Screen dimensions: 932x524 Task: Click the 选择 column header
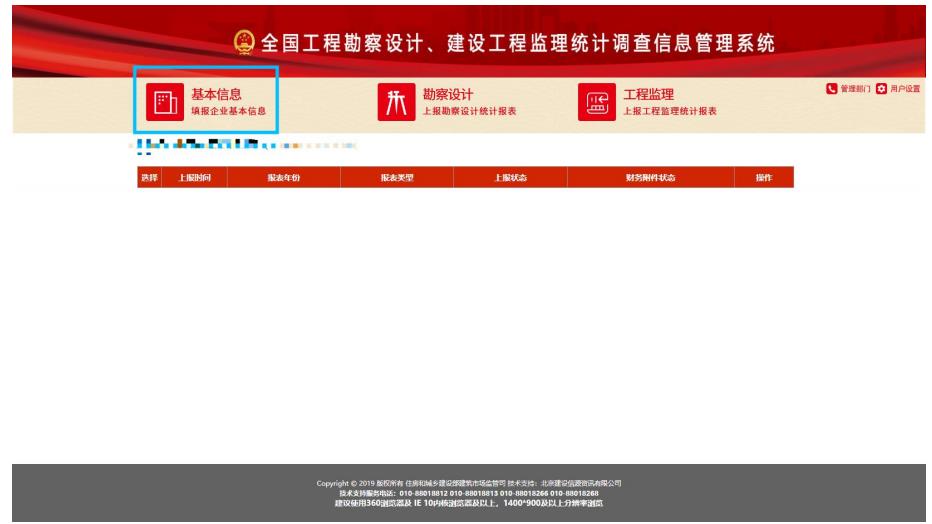[x=149, y=177]
